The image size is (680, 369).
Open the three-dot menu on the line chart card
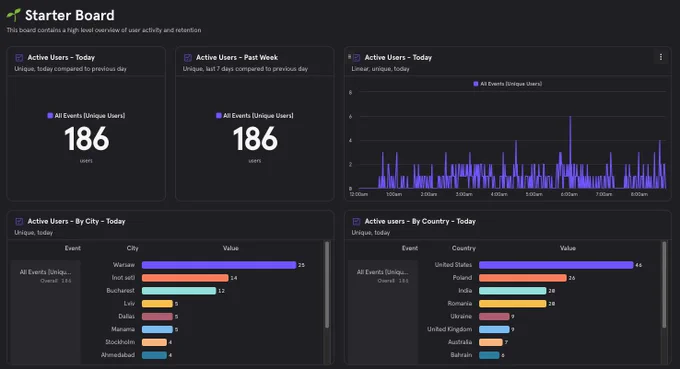[x=660, y=57]
